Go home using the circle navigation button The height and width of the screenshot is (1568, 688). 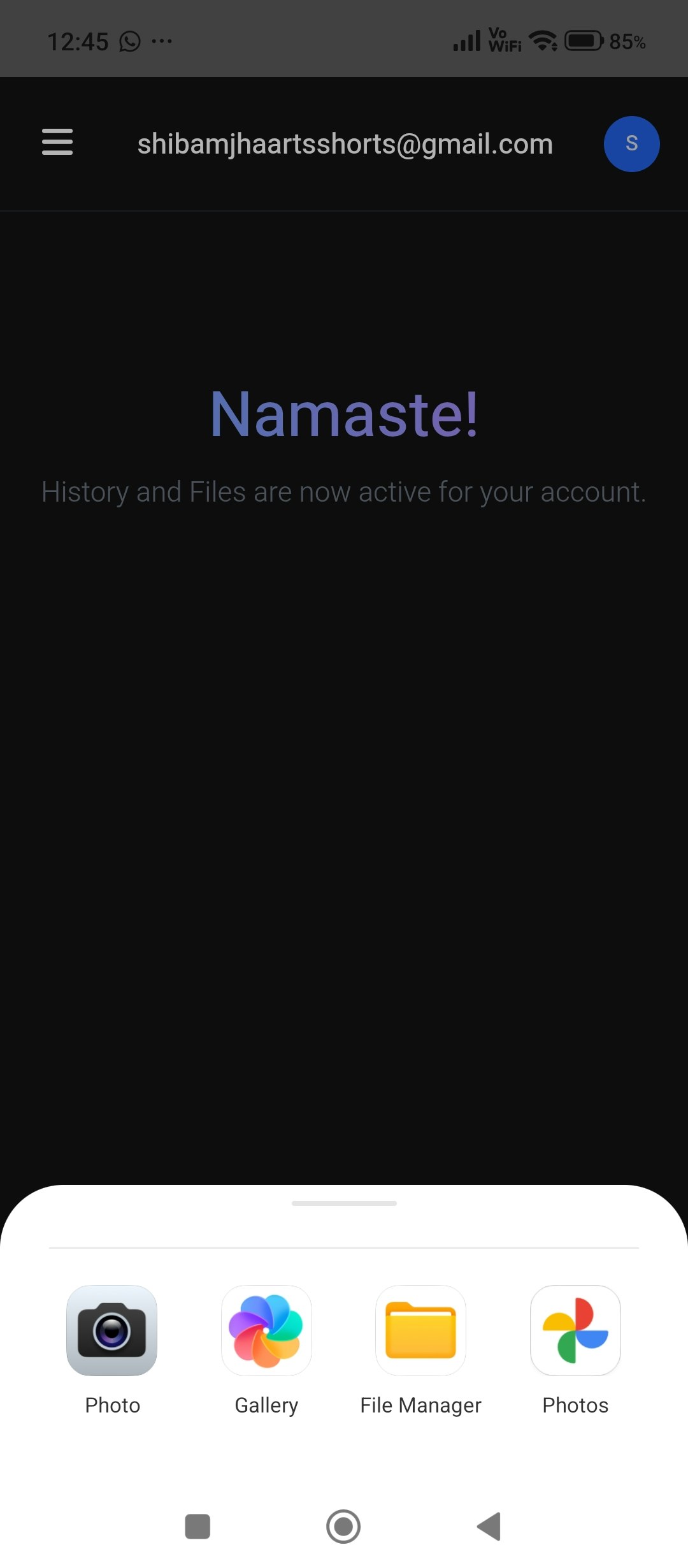[x=343, y=1526]
